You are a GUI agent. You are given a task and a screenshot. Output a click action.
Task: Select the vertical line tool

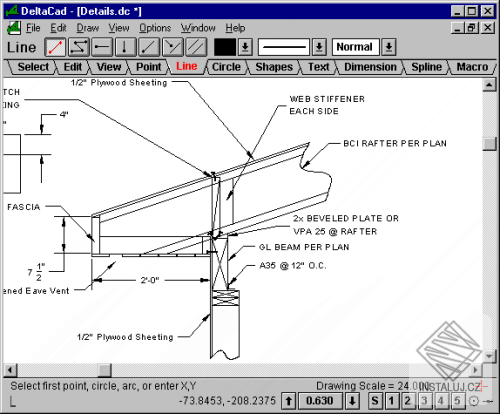point(125,47)
